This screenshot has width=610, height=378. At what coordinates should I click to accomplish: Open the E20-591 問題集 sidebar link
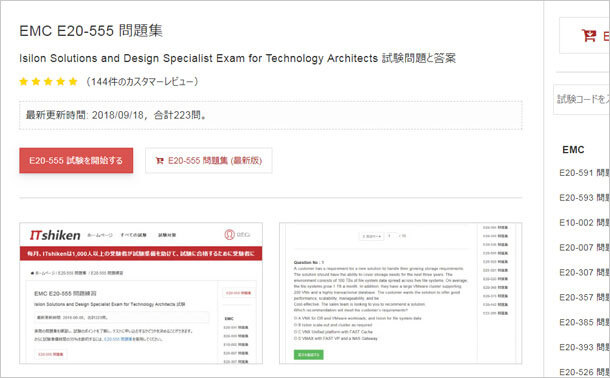point(584,173)
